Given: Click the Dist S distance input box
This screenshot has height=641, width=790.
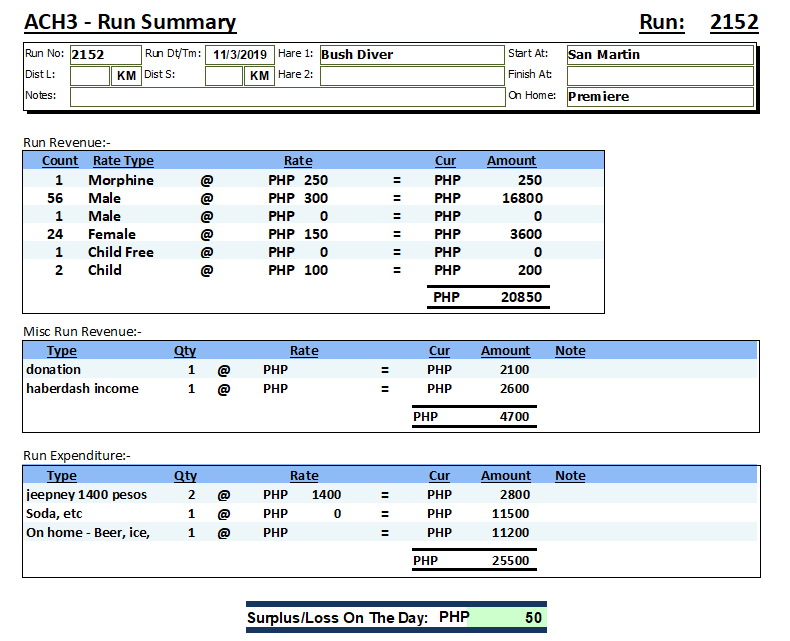Looking at the screenshot, I should 223,76.
